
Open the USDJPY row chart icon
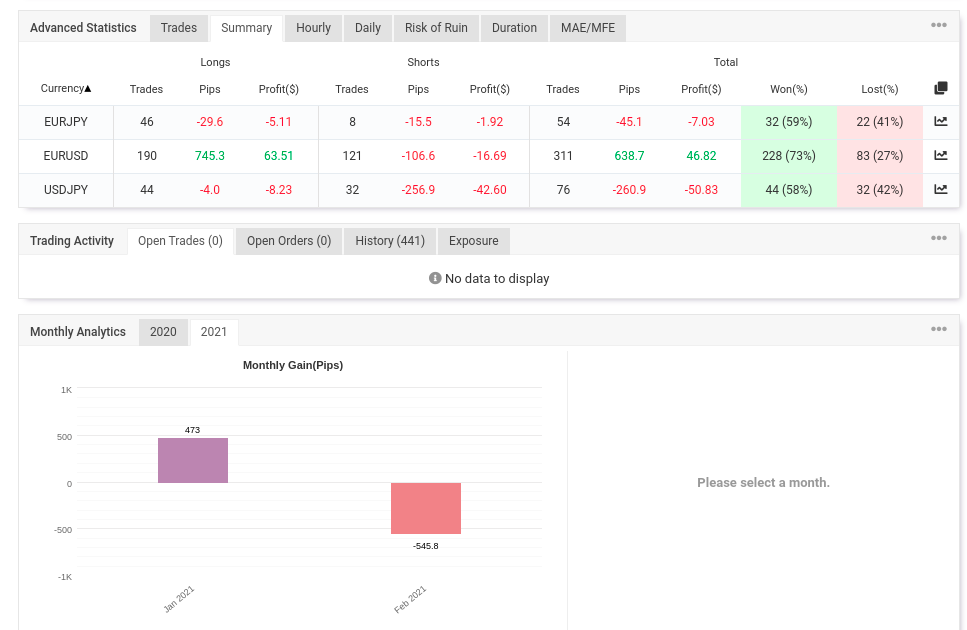[940, 189]
